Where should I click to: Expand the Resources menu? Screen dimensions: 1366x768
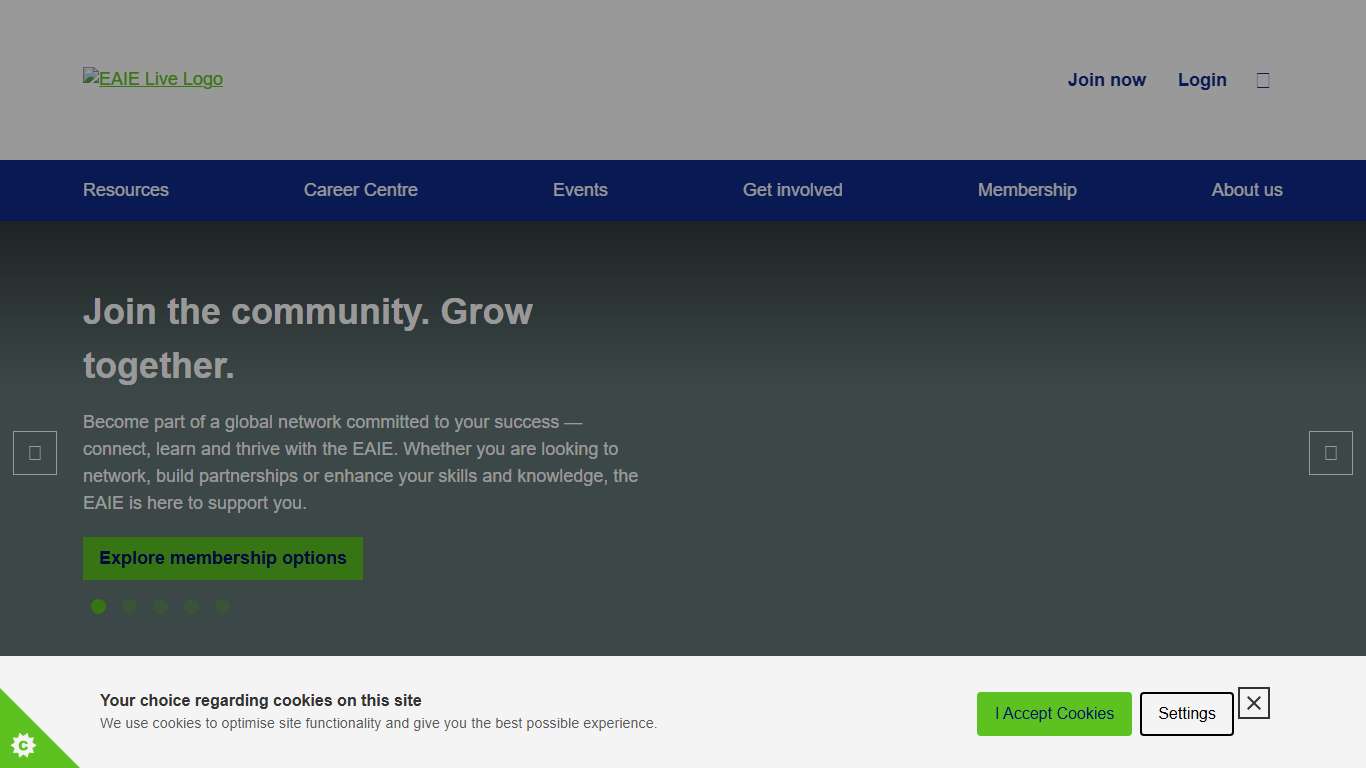click(126, 190)
